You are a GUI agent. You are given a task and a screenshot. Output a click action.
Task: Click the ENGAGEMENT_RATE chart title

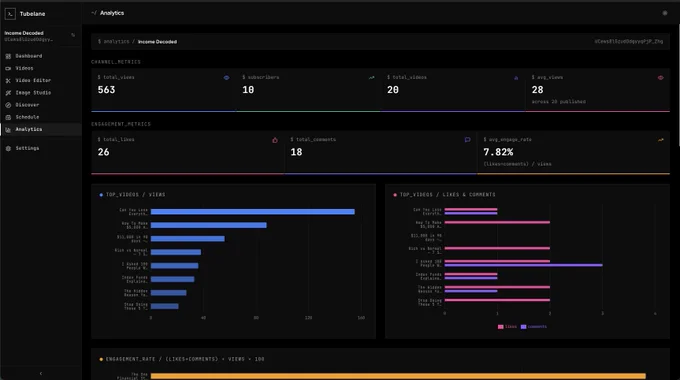click(185, 359)
